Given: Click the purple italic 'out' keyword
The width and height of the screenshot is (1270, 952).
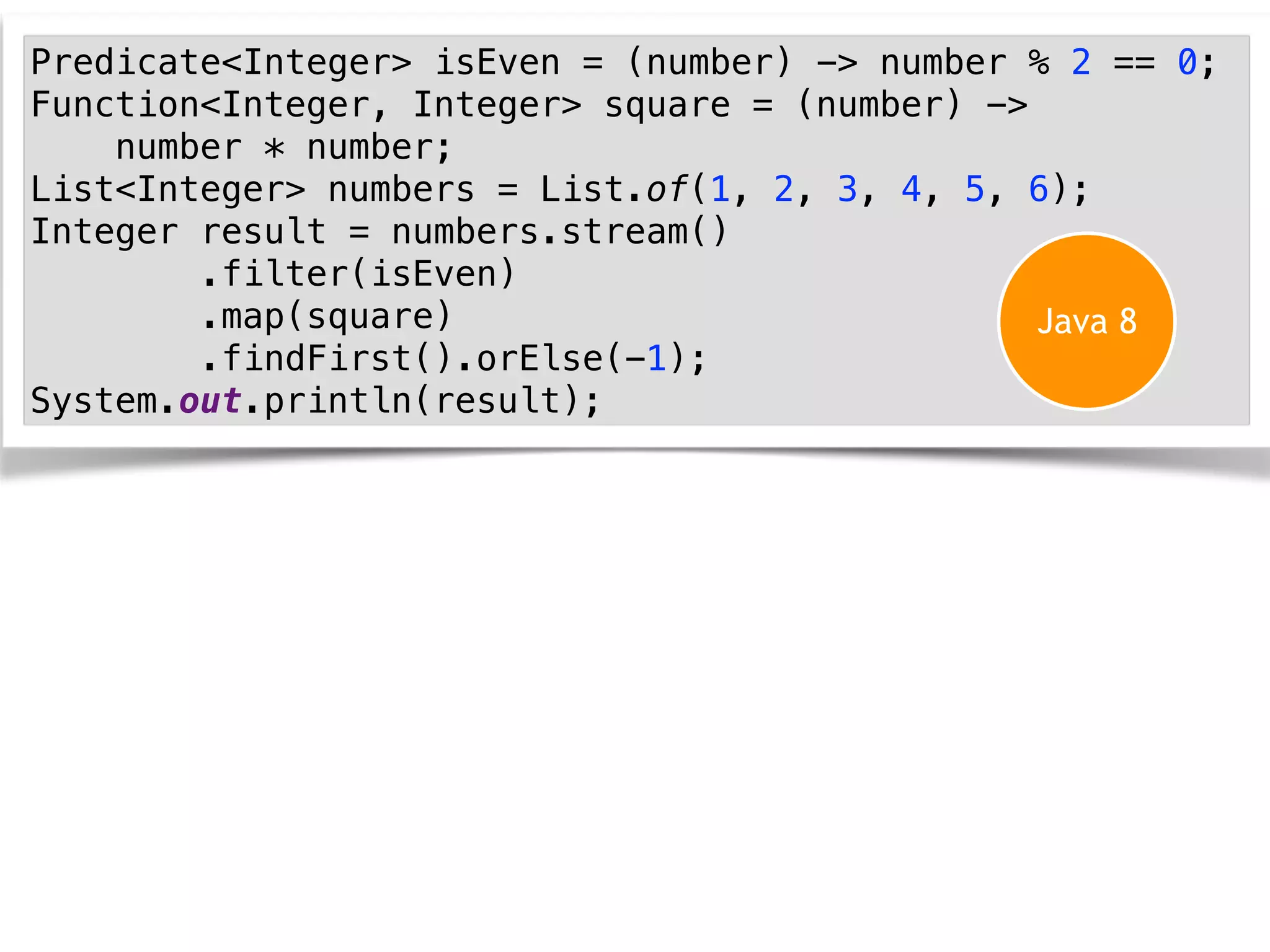Looking at the screenshot, I should point(210,400).
